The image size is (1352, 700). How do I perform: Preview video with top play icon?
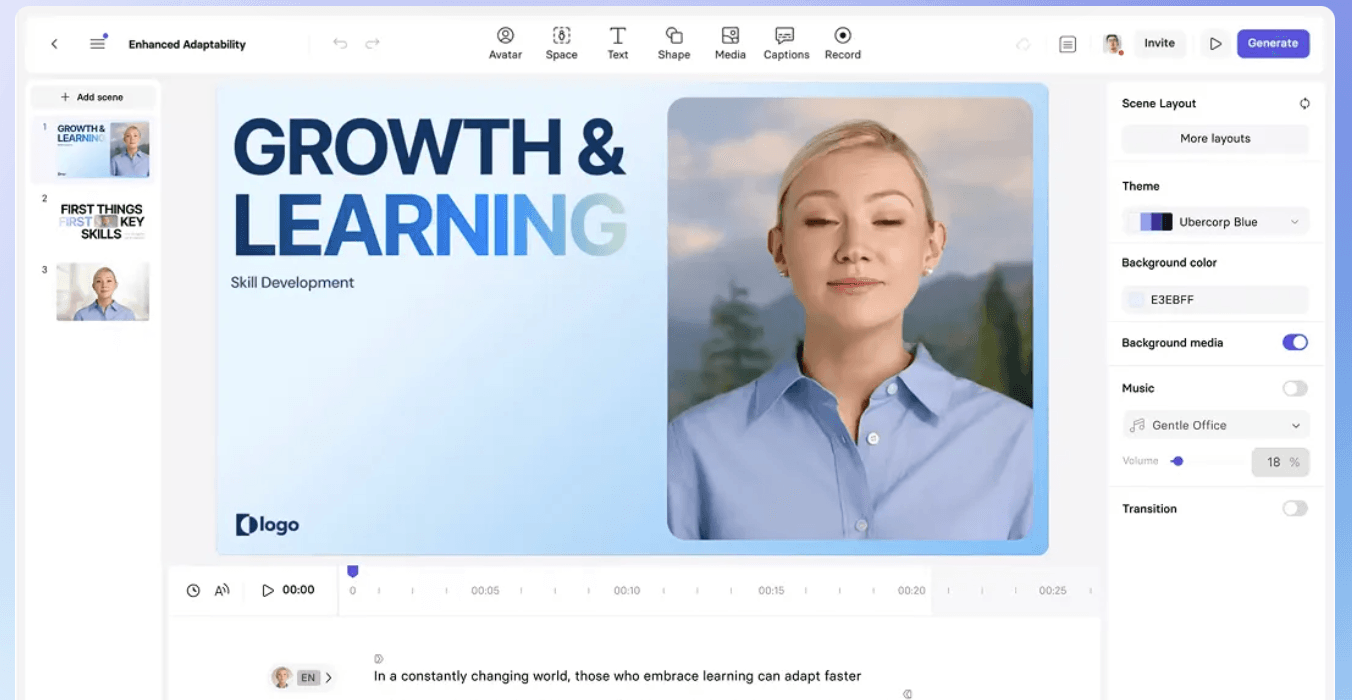[1215, 44]
